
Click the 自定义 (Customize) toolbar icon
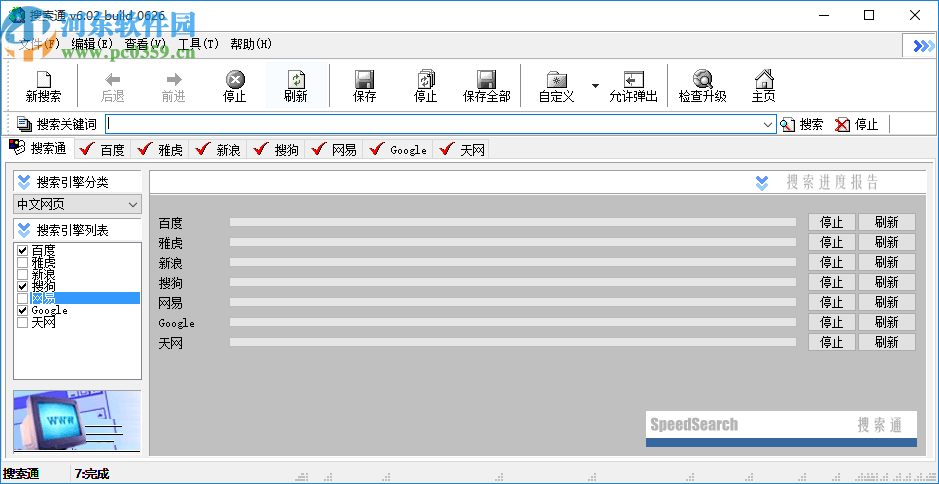pos(556,86)
